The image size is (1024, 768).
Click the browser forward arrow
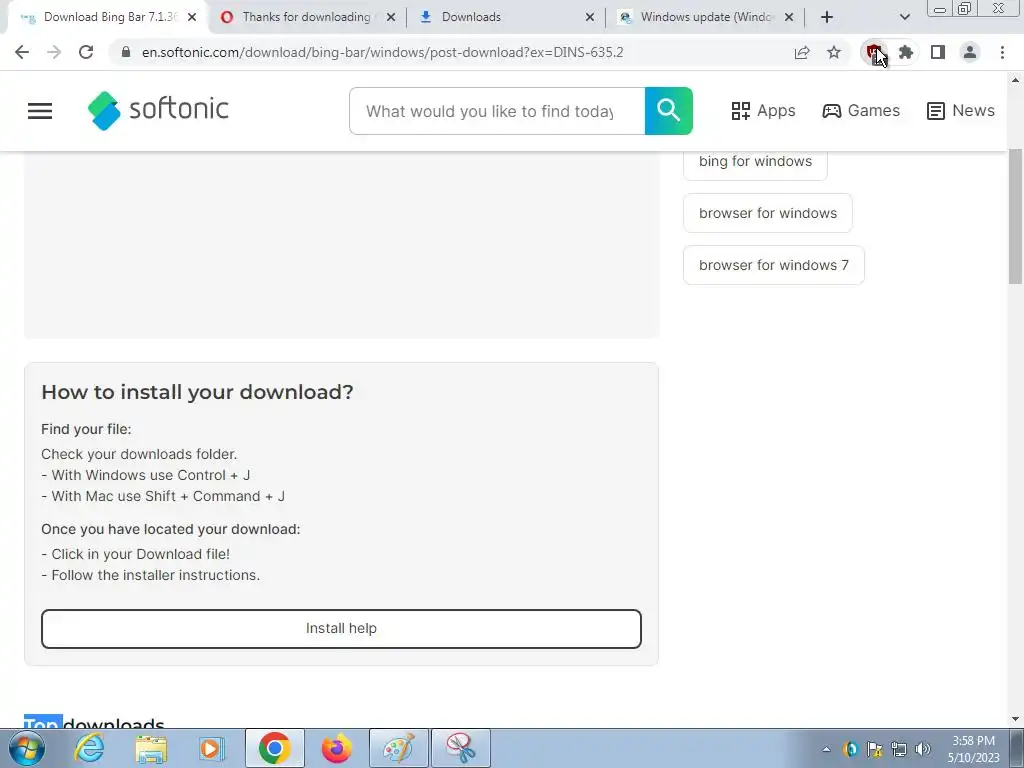click(54, 52)
